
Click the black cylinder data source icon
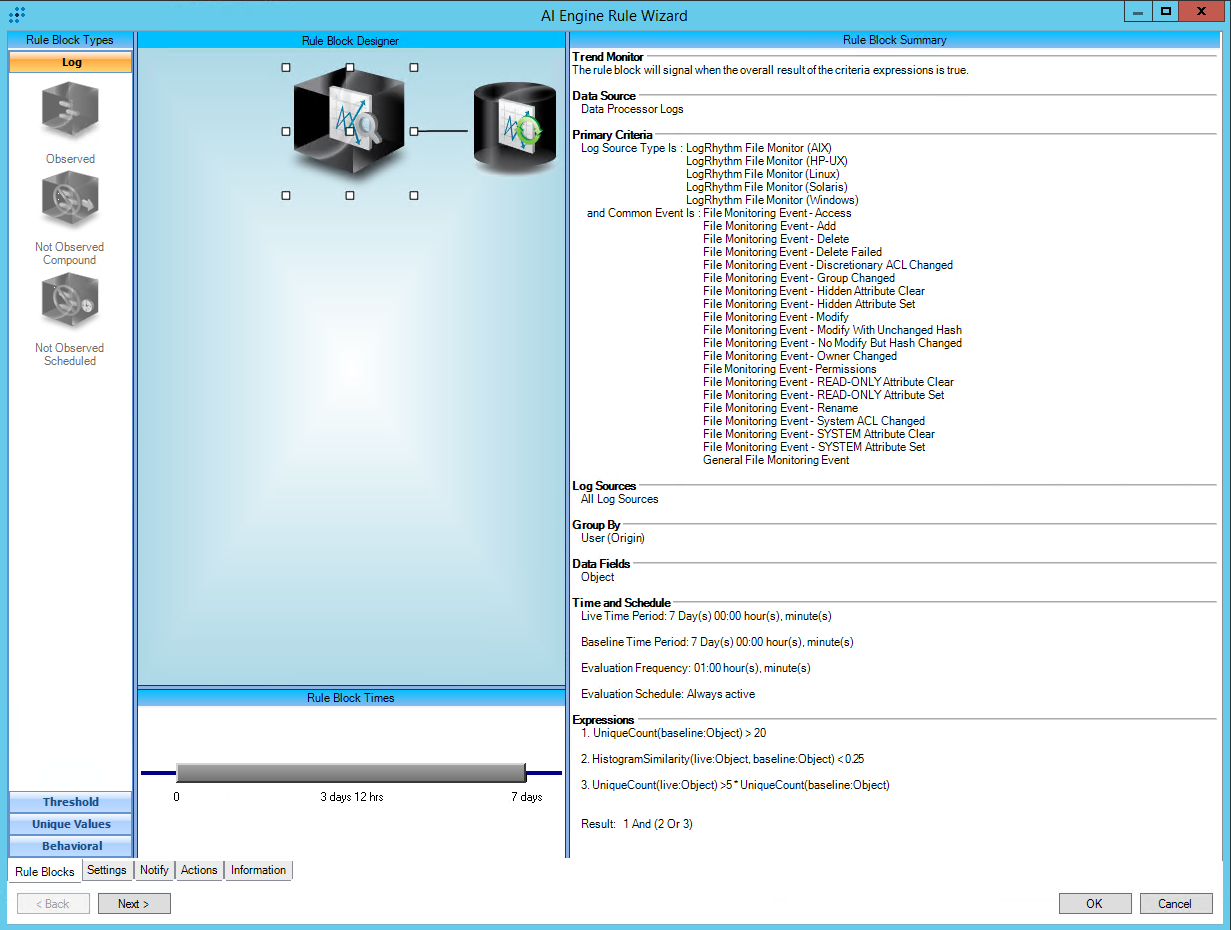tap(513, 131)
